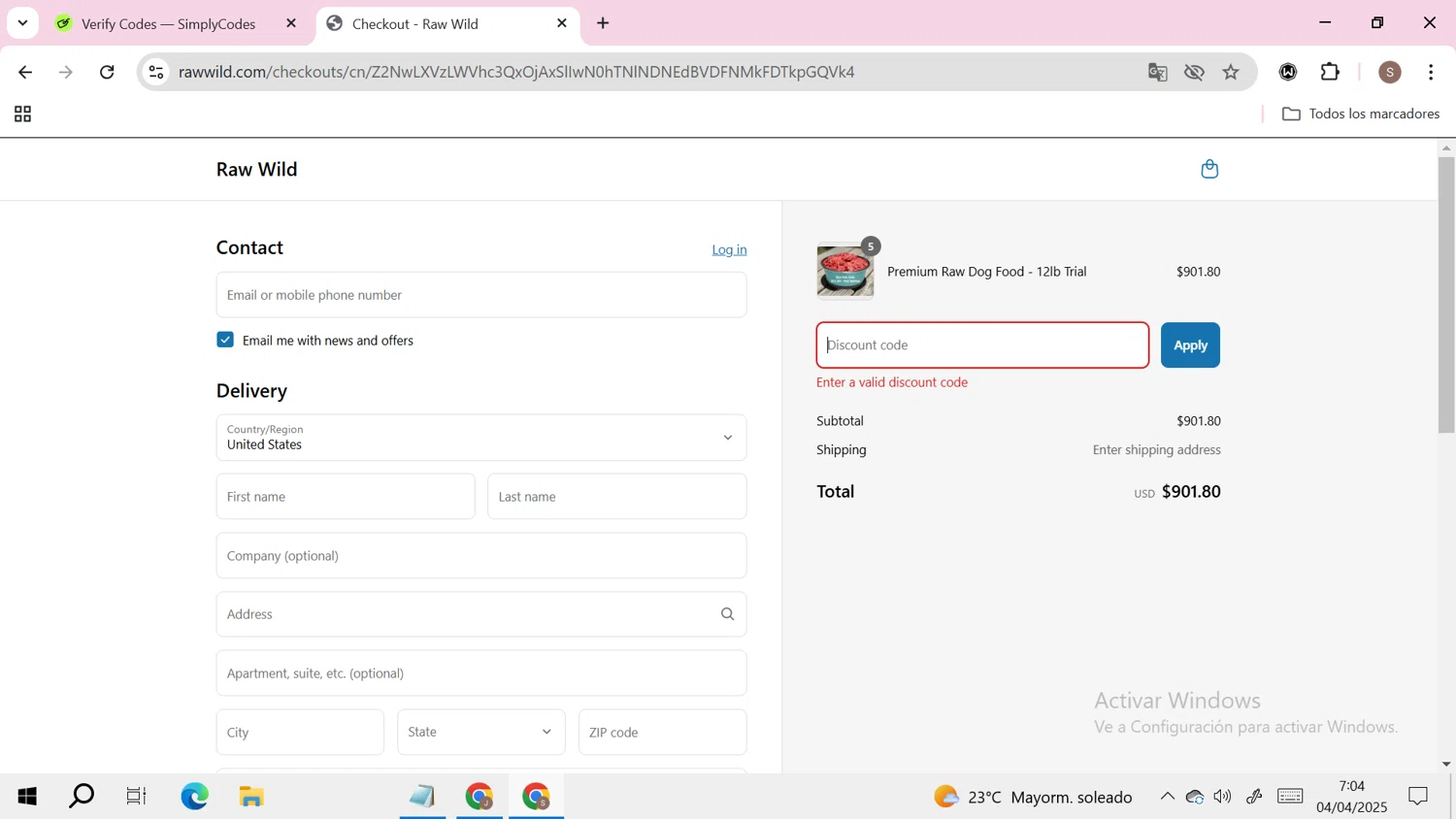This screenshot has height=819, width=1456.
Task: Click the Last name field
Action: (x=617, y=497)
